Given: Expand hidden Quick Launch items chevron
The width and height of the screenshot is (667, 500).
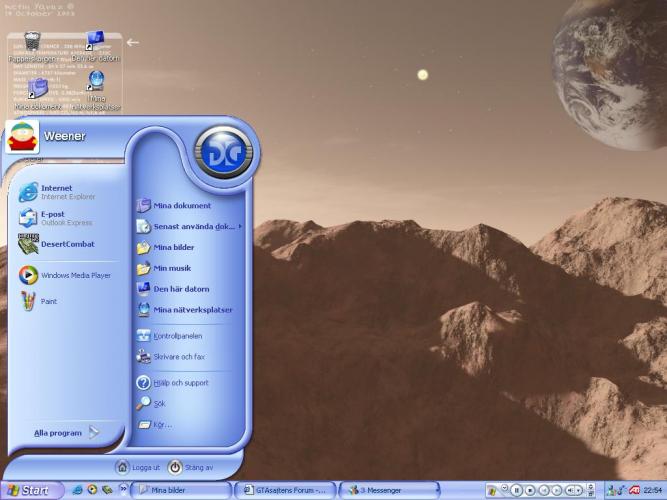Looking at the screenshot, I should pyautogui.click(x=124, y=490).
